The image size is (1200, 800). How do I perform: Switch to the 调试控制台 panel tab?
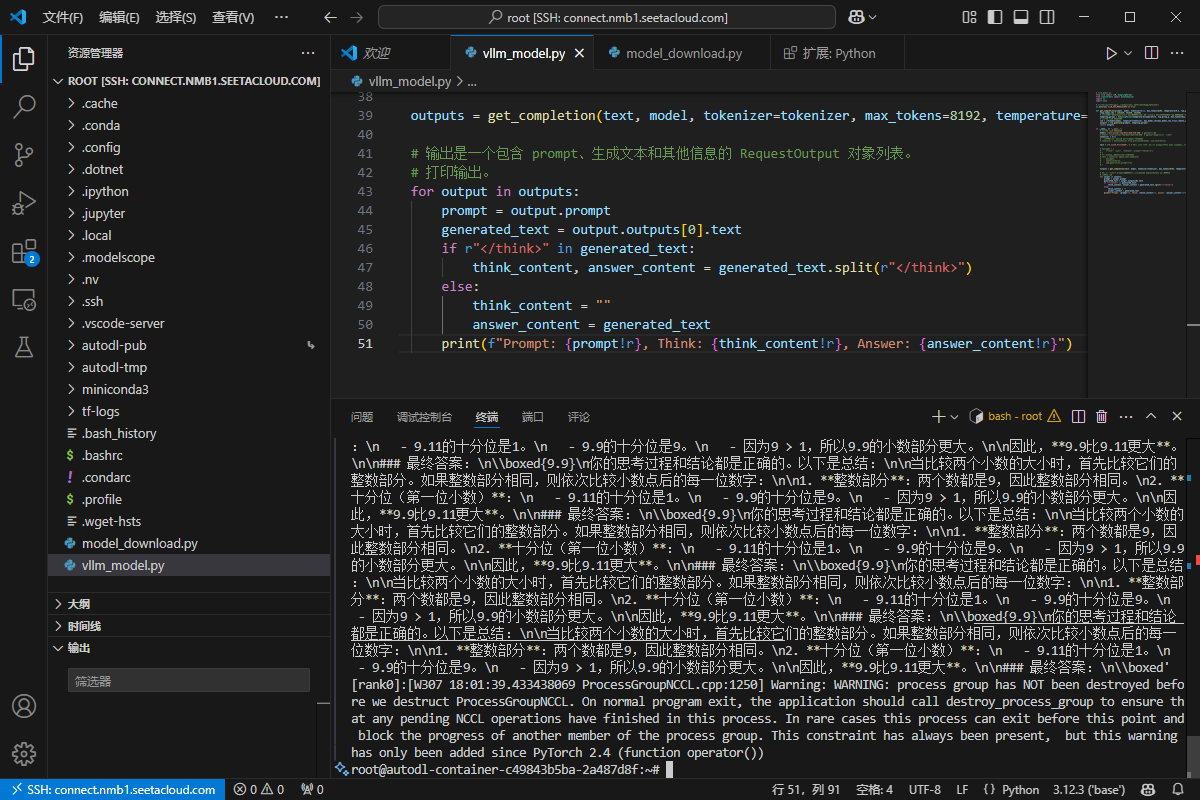point(424,417)
